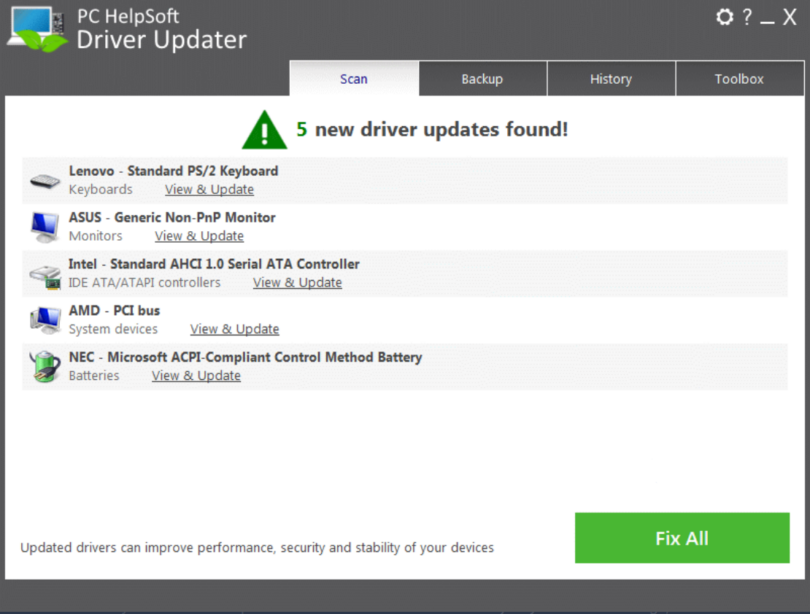Click the taskbar at the bottom
Viewport: 810px width, 614px height.
(x=405, y=607)
